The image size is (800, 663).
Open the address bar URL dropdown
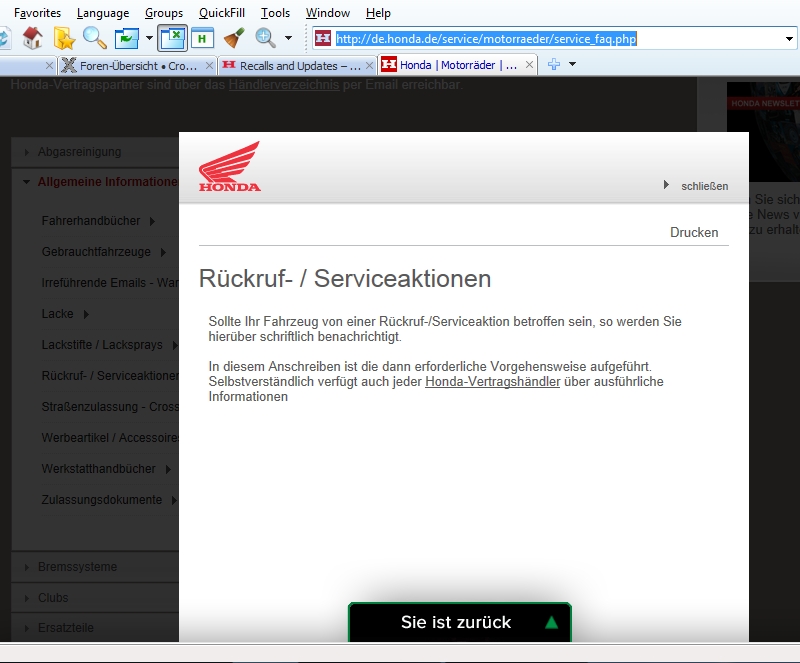coord(790,39)
